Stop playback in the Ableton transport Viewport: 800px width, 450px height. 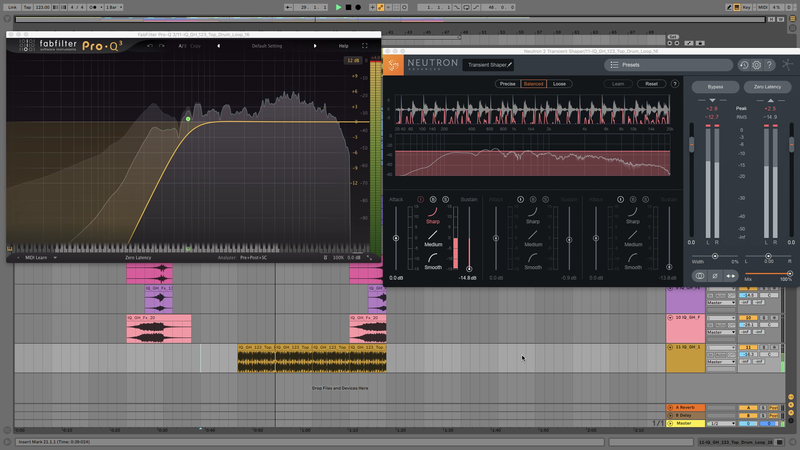(x=348, y=7)
